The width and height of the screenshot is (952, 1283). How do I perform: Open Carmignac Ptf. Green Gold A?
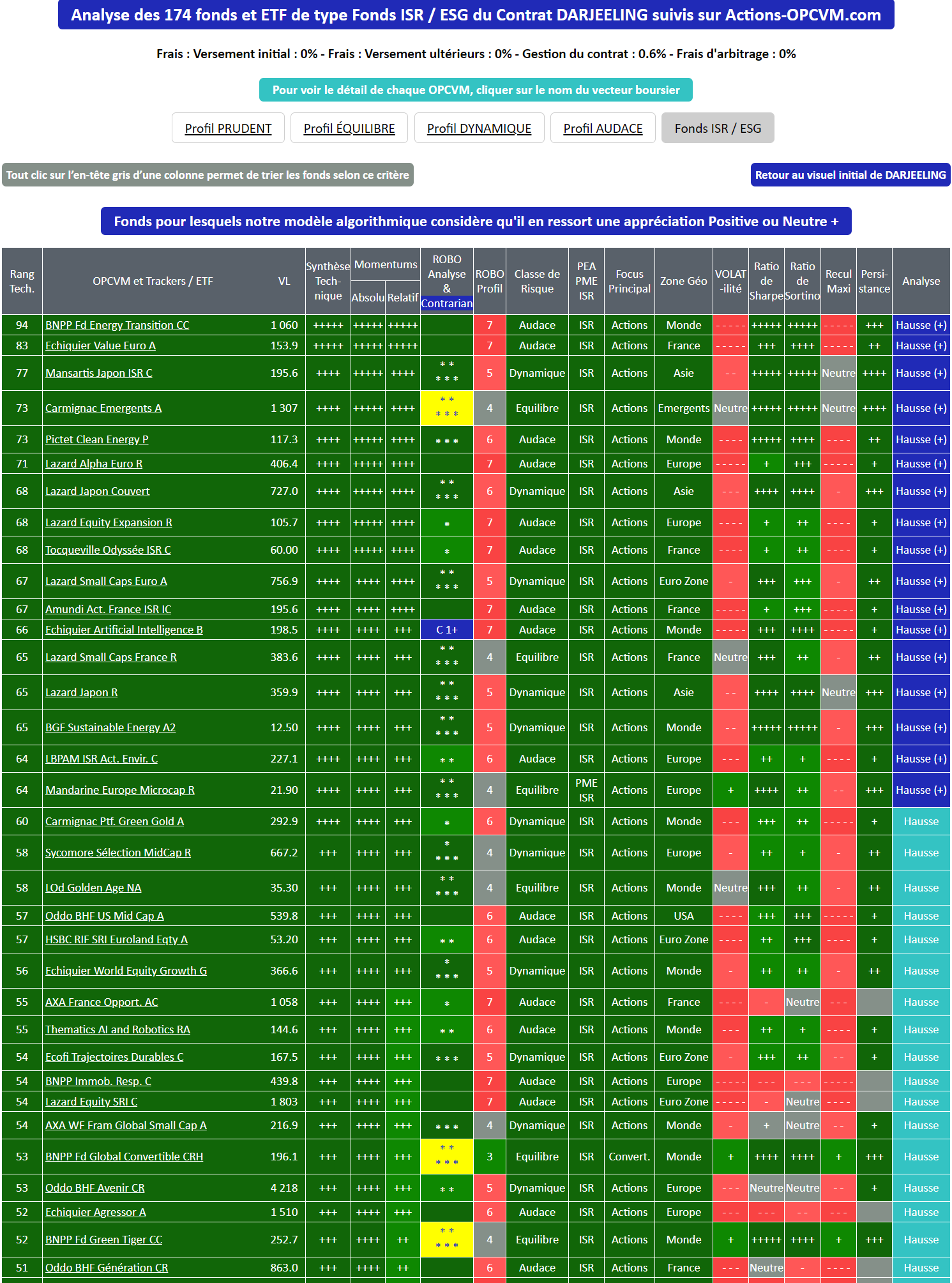click(114, 821)
